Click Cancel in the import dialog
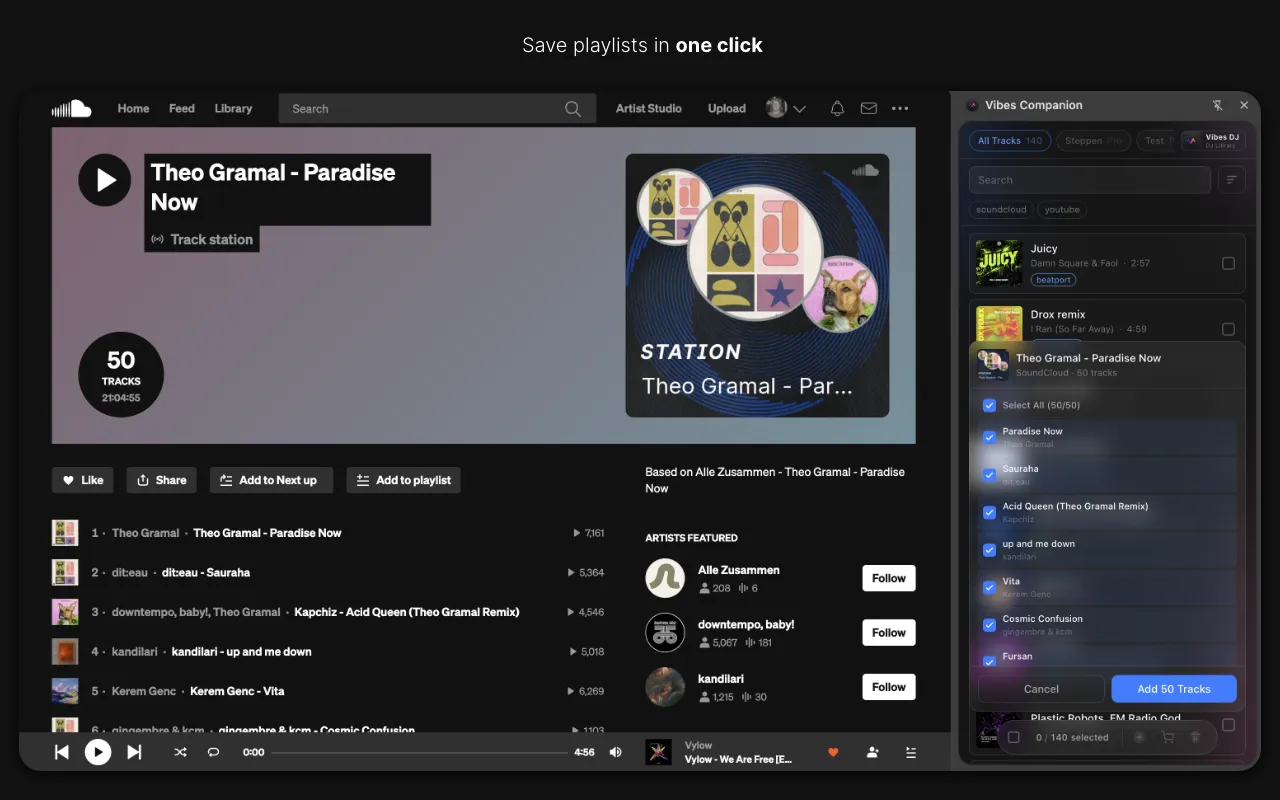 [x=1041, y=689]
